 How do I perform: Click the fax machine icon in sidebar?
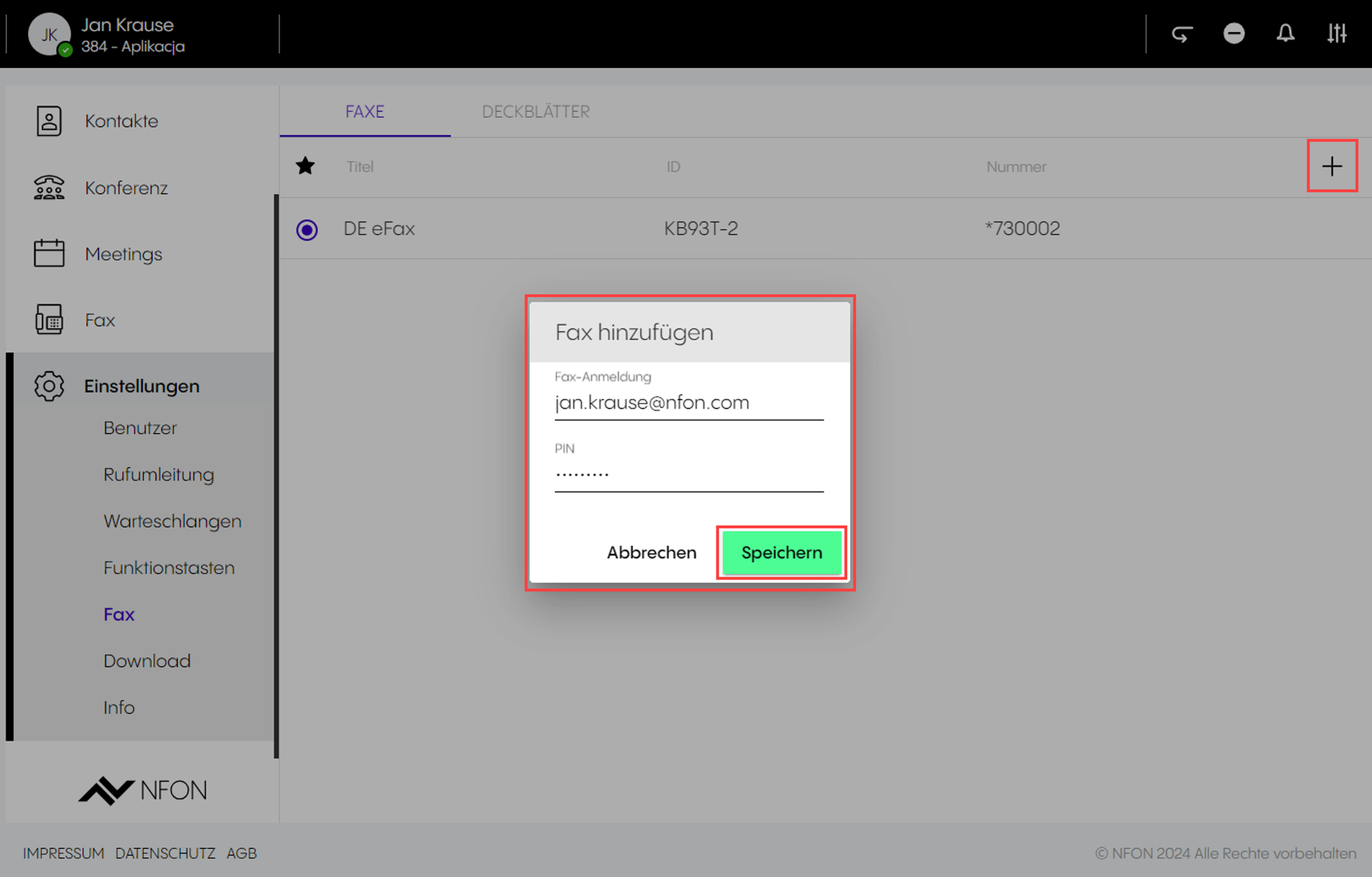[49, 320]
